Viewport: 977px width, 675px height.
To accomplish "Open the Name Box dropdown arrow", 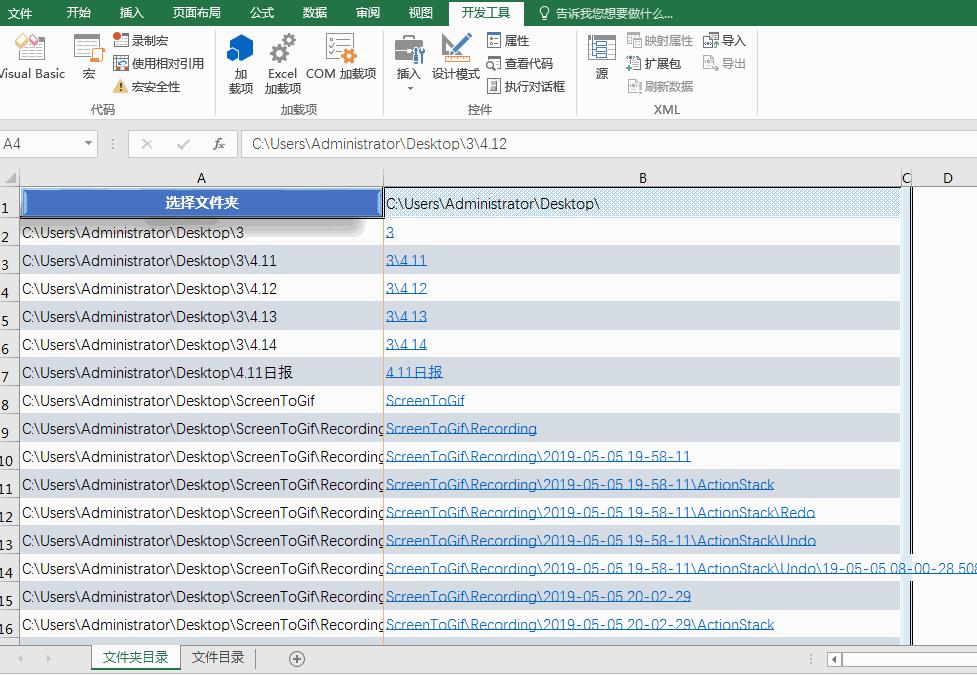I will (x=89, y=144).
